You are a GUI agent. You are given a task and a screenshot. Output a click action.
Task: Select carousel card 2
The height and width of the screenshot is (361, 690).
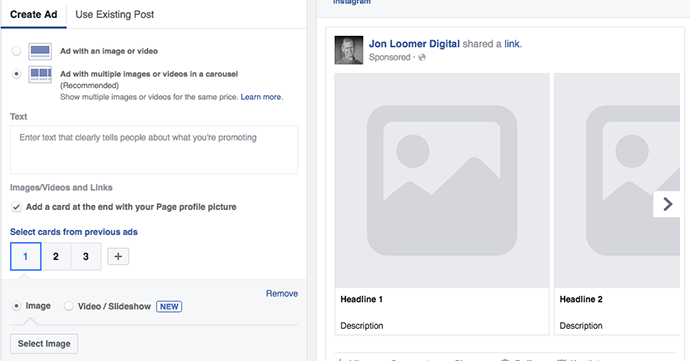click(56, 256)
